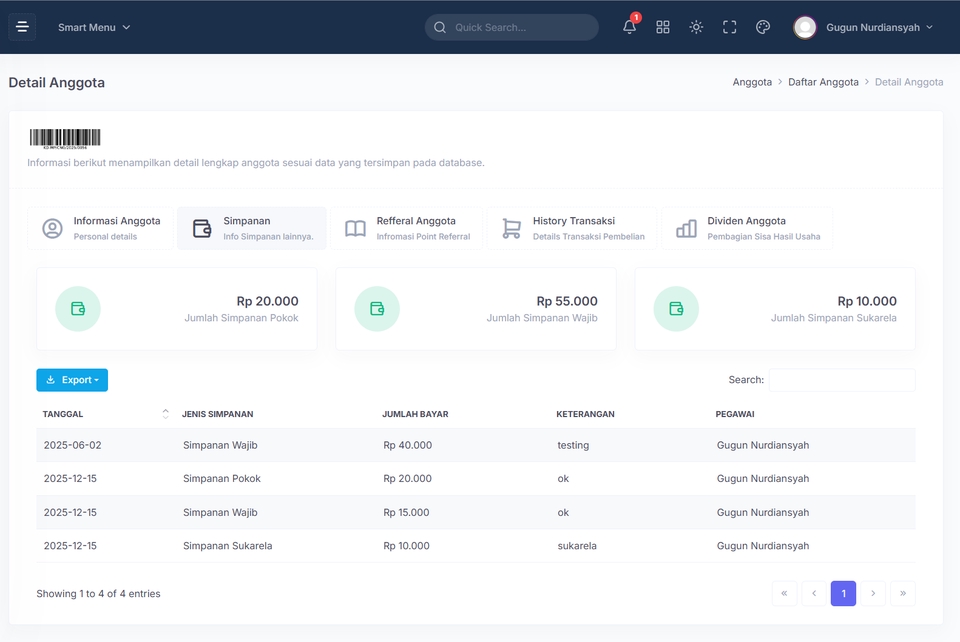Sort by Keterangan column header

585,414
